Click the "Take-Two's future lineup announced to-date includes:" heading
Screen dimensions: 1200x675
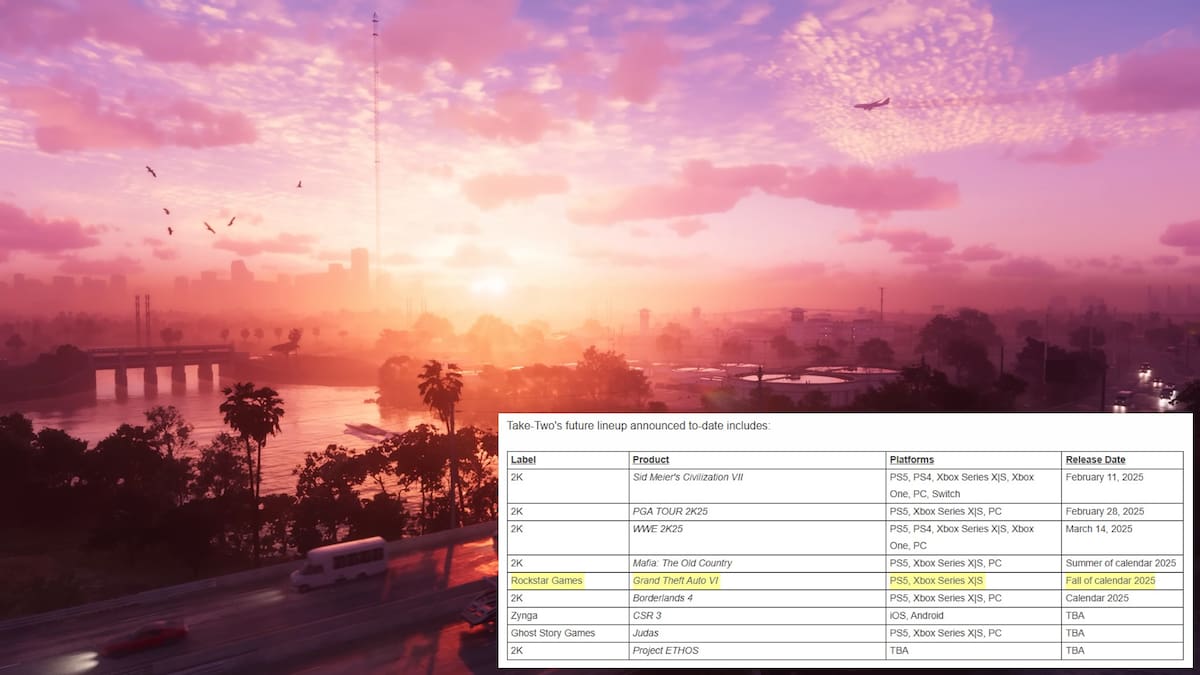[639, 426]
